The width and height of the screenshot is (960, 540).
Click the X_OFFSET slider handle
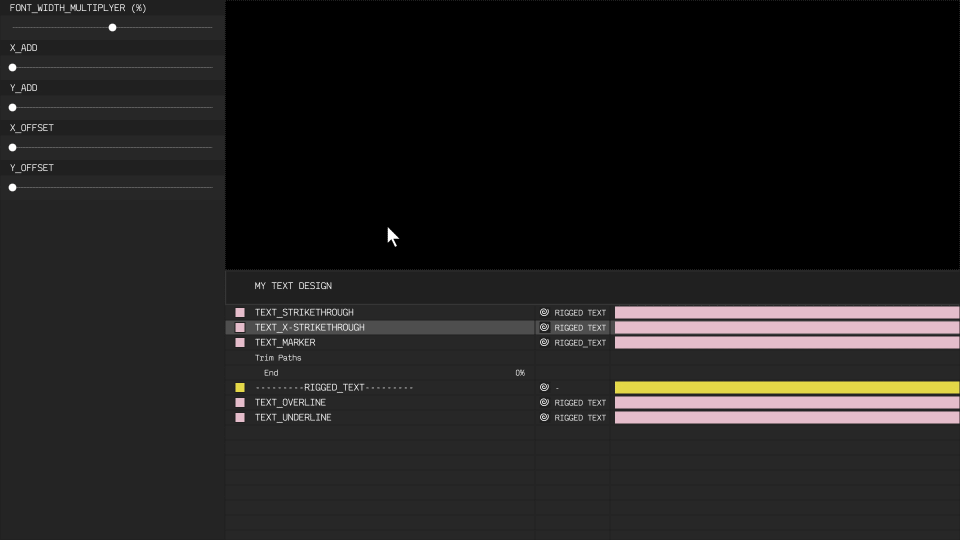point(12,148)
